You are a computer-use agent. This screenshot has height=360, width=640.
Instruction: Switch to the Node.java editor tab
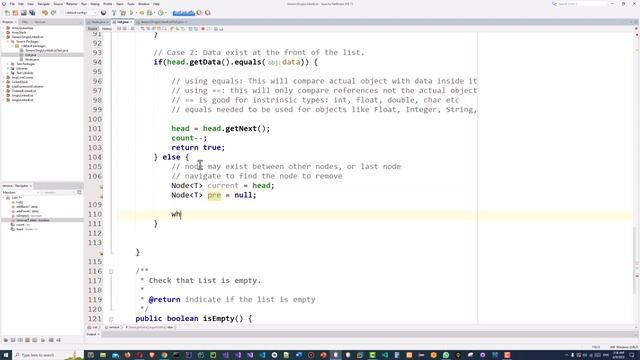[x=98, y=22]
